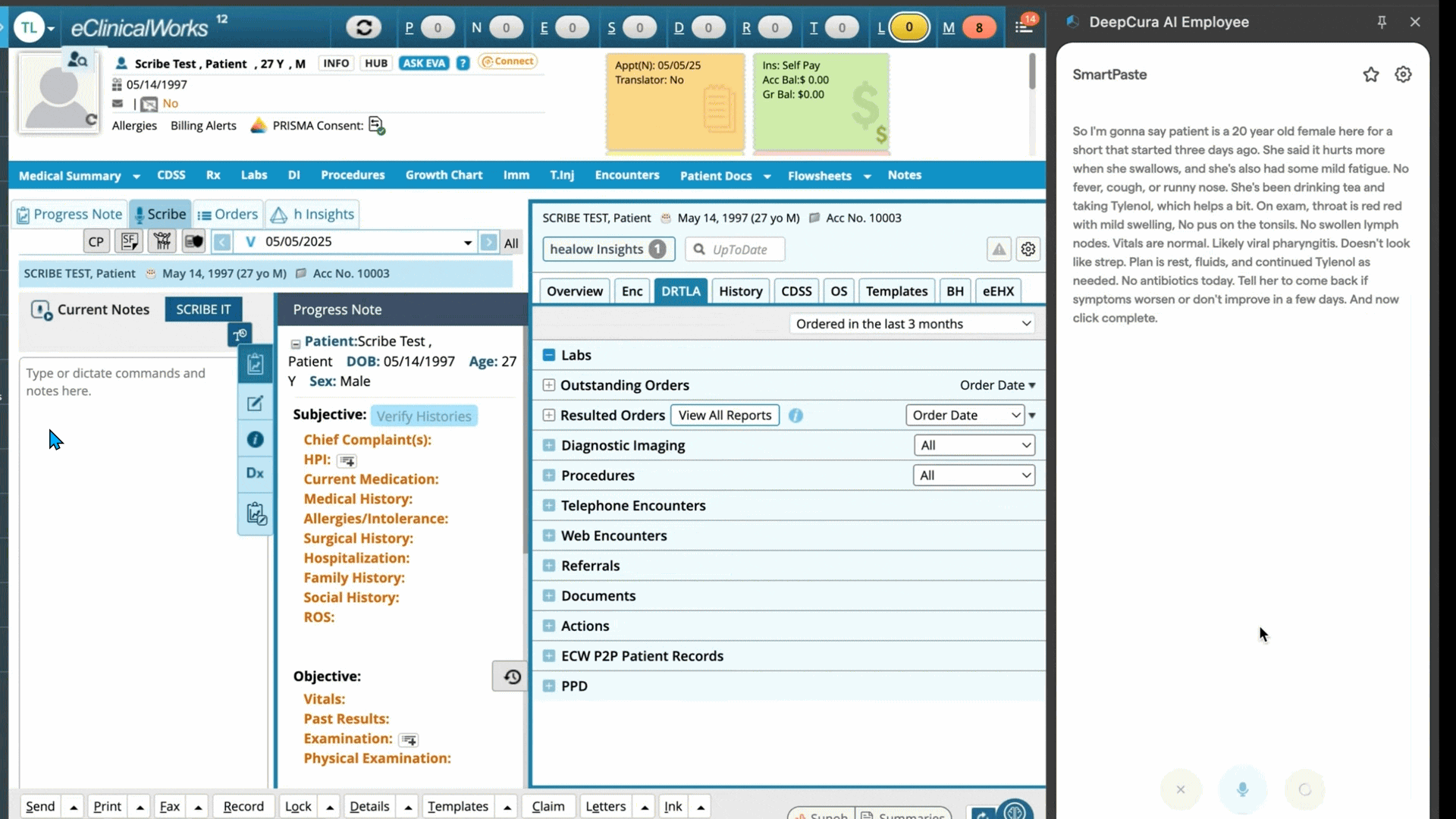1456x819 pixels.
Task: Favorite SmartPaste with star icon
Action: (x=1370, y=74)
